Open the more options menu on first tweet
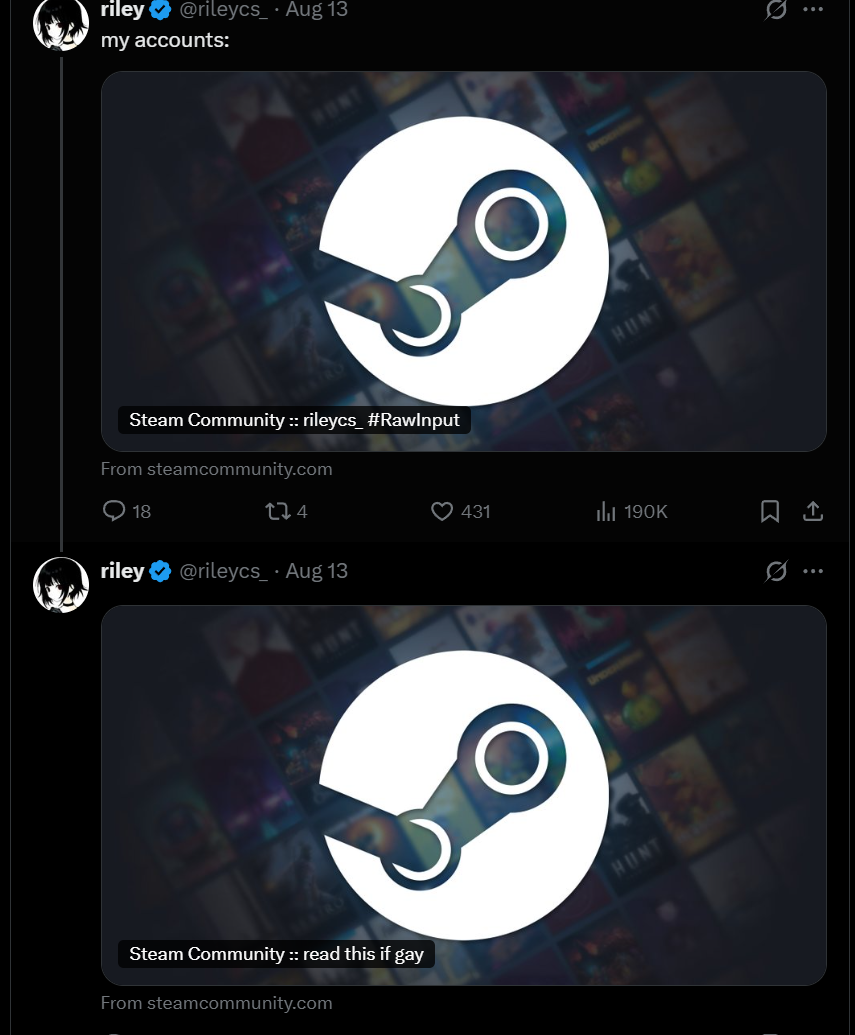Image resolution: width=855 pixels, height=1035 pixels. [813, 9]
